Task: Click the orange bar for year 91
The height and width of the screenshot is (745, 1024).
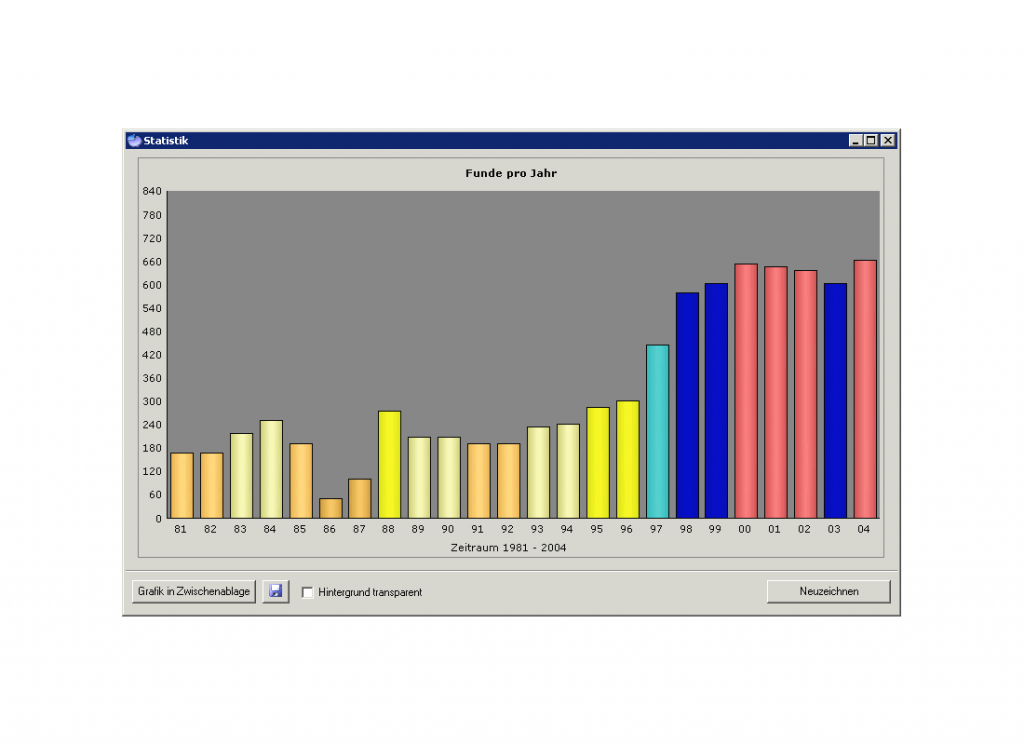Action: (479, 481)
